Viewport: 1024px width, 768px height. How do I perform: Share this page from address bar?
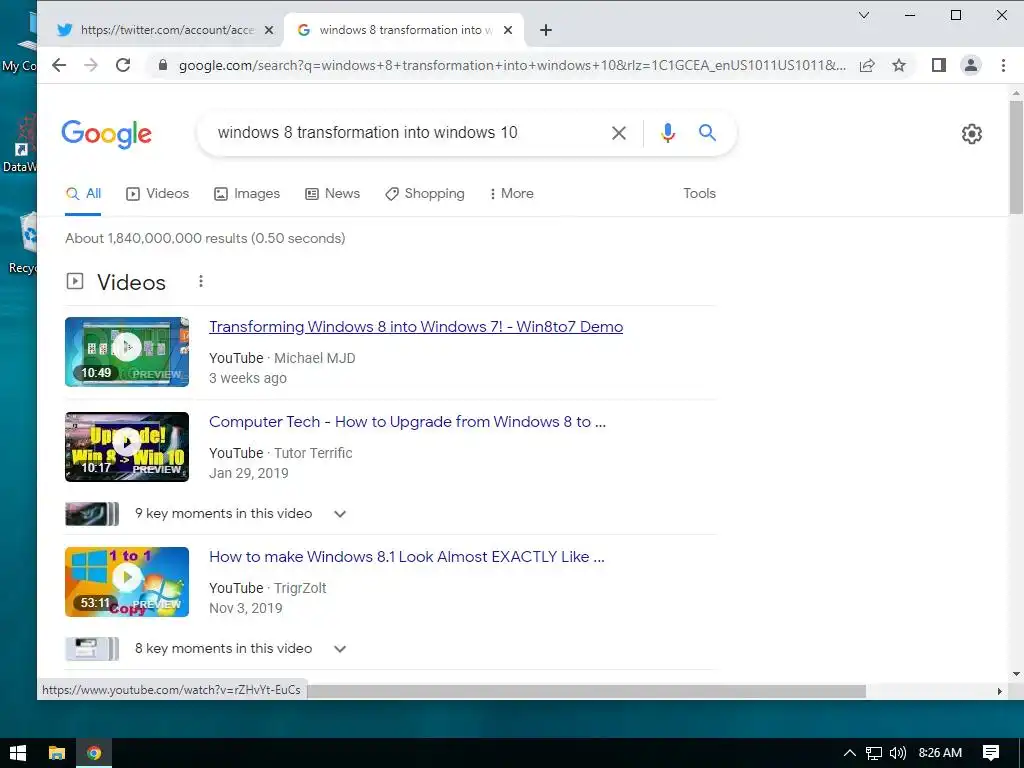click(x=867, y=65)
